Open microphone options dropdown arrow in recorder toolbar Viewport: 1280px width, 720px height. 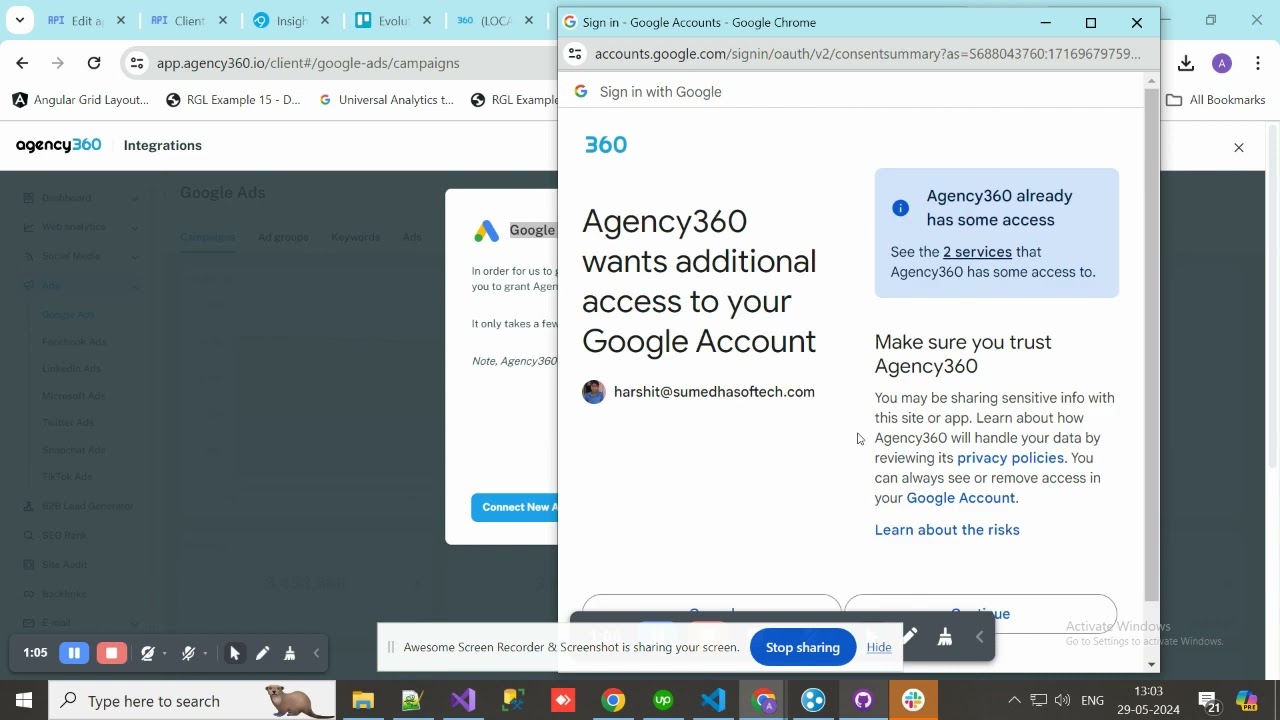coord(205,654)
